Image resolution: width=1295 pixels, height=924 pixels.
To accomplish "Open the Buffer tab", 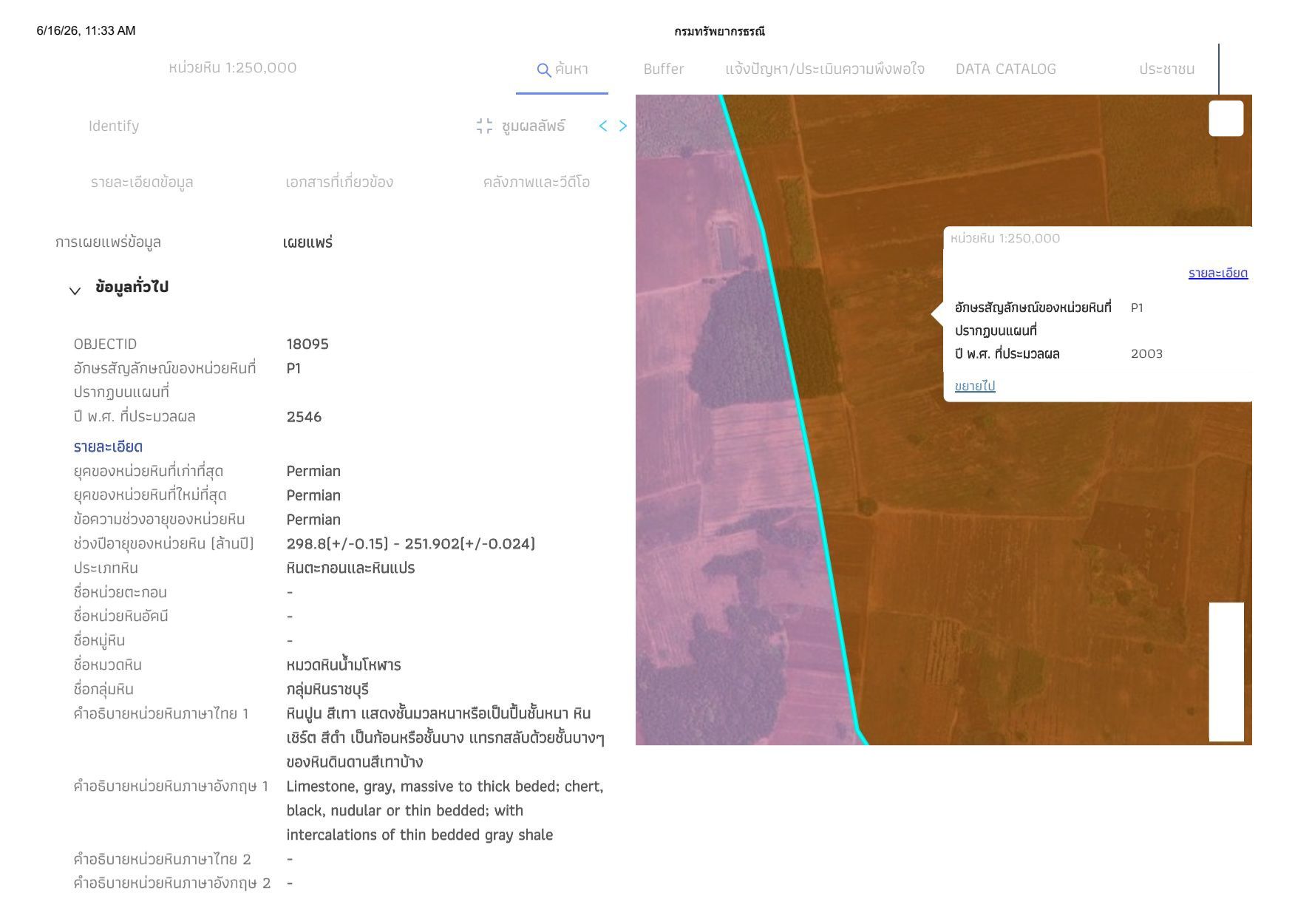I will point(663,69).
